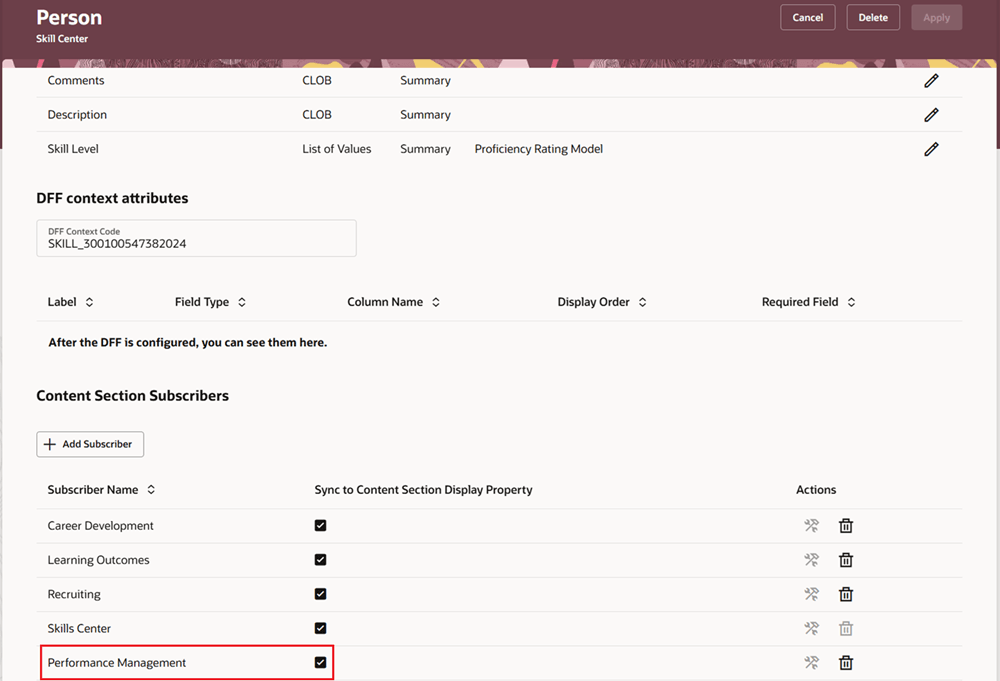Select the tools icon beside Recruiting
This screenshot has width=1000, height=681.
click(x=811, y=593)
